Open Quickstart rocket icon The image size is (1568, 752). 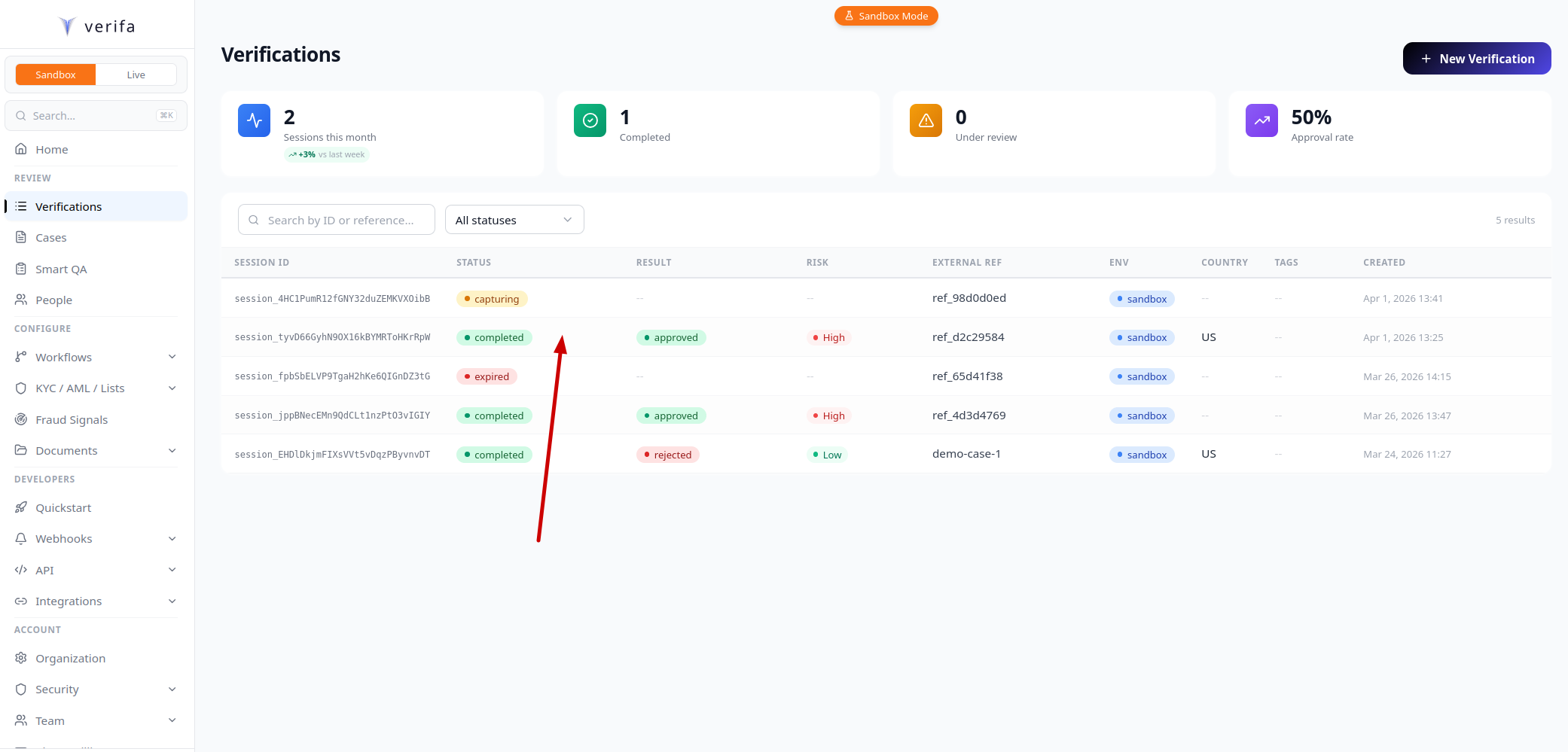click(21, 507)
